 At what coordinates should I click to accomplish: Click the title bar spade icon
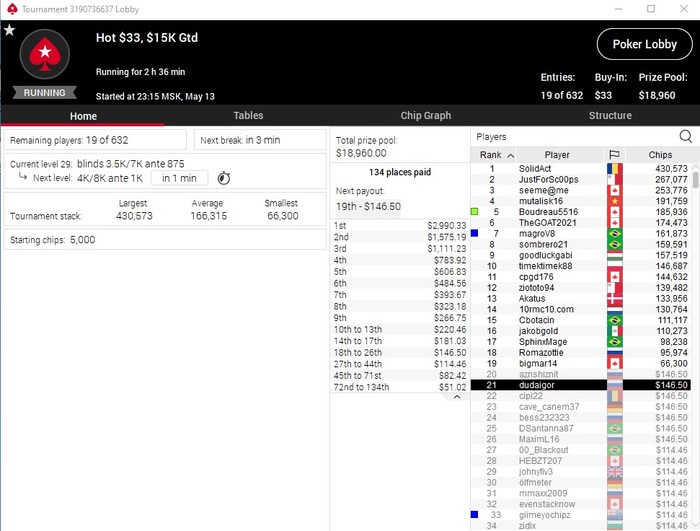pos(12,9)
